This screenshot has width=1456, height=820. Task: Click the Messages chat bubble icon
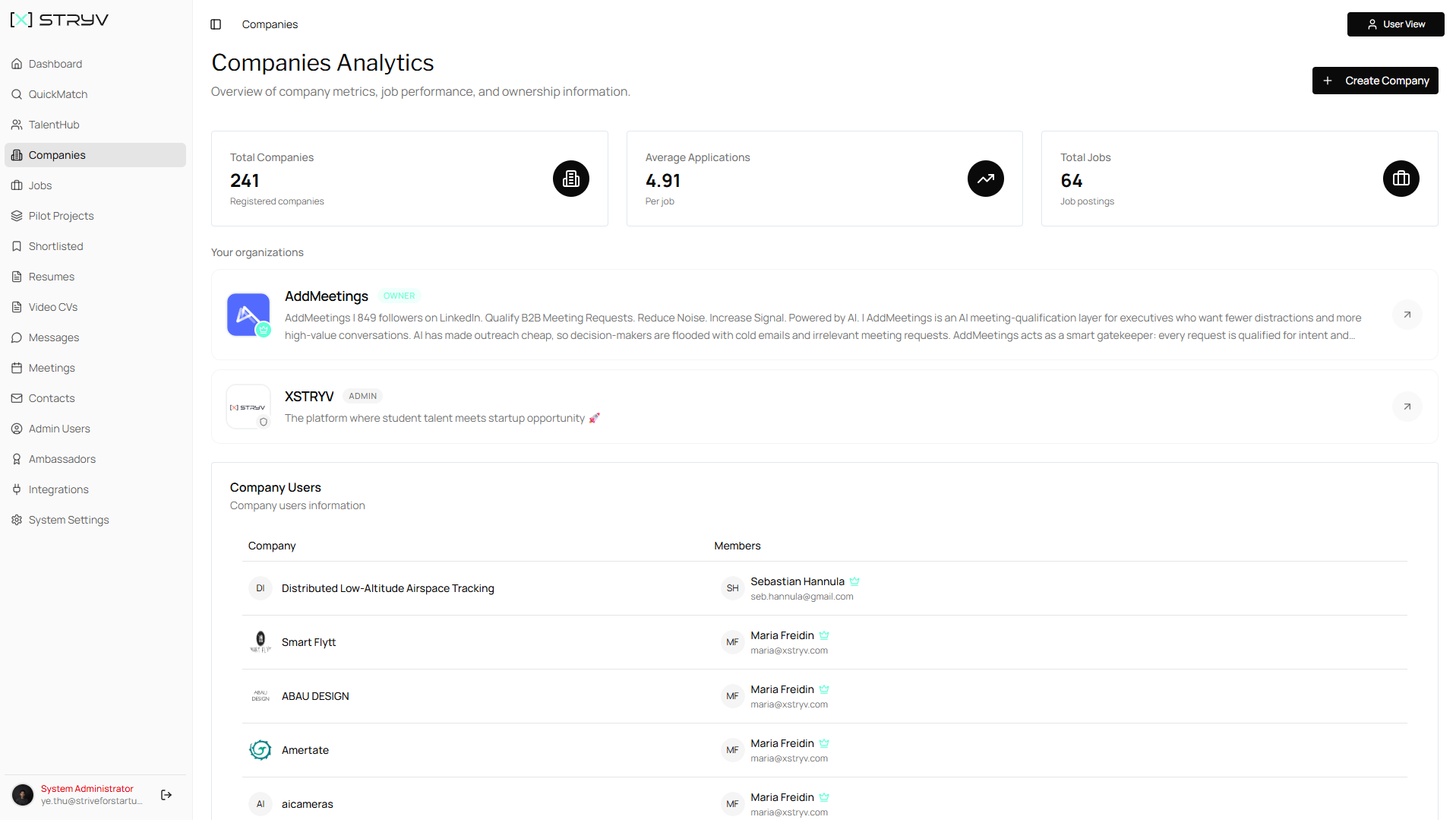pos(17,337)
